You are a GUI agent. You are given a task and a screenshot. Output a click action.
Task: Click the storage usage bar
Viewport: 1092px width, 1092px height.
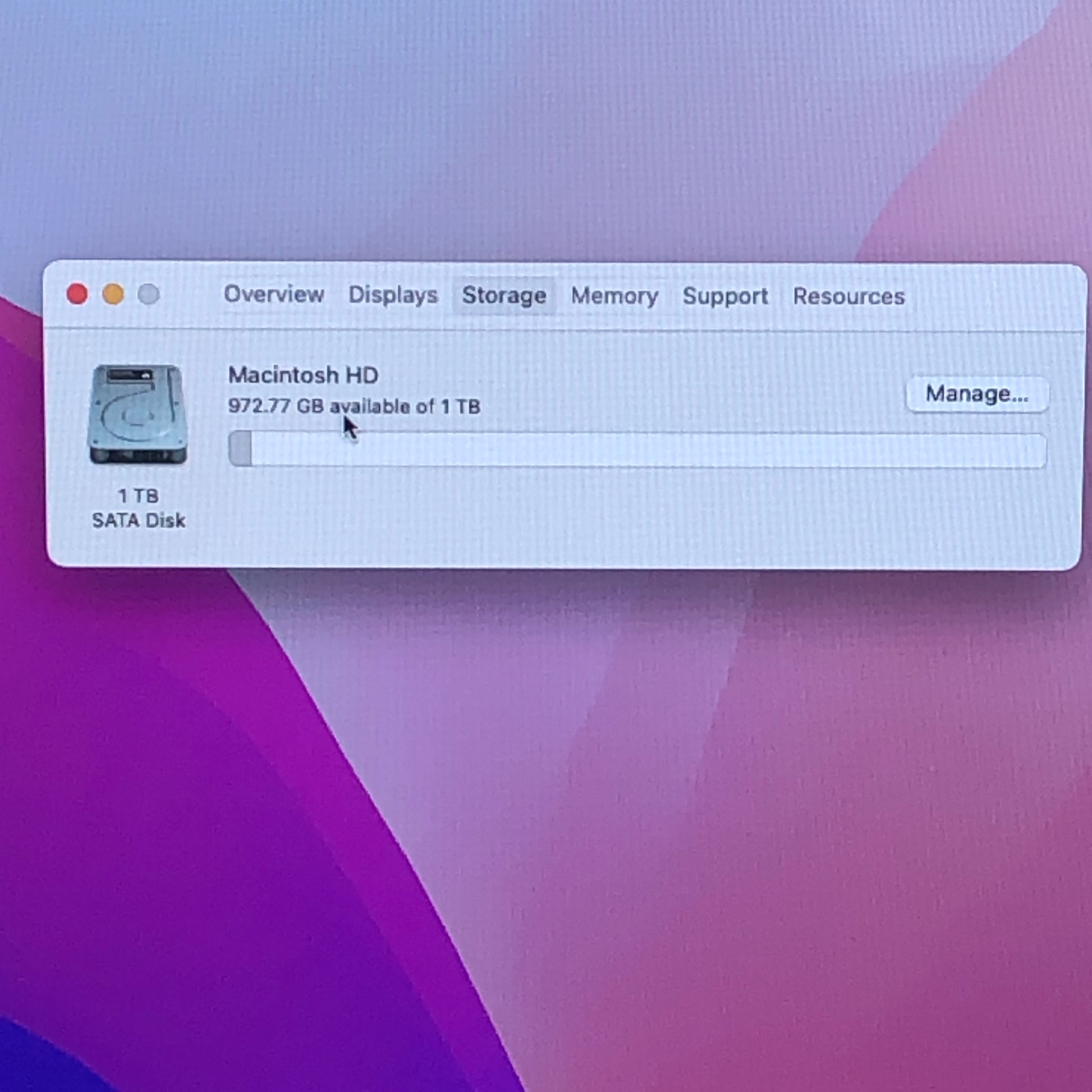(637, 450)
